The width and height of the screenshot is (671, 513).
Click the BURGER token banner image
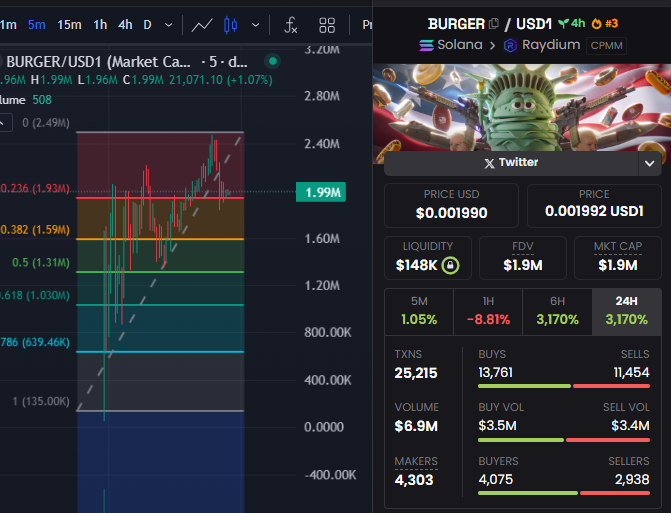[522, 108]
